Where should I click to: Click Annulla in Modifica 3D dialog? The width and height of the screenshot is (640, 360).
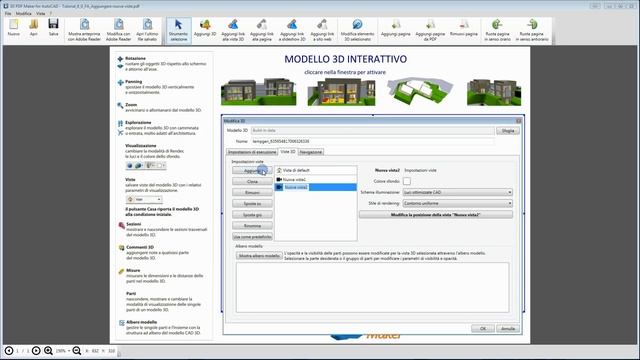[x=508, y=328]
